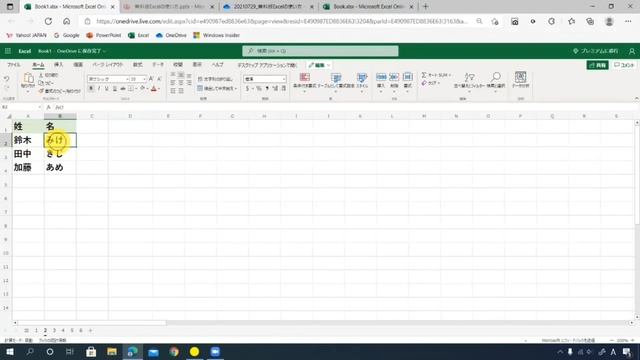Switch to the Help ribbon tab

point(218,65)
